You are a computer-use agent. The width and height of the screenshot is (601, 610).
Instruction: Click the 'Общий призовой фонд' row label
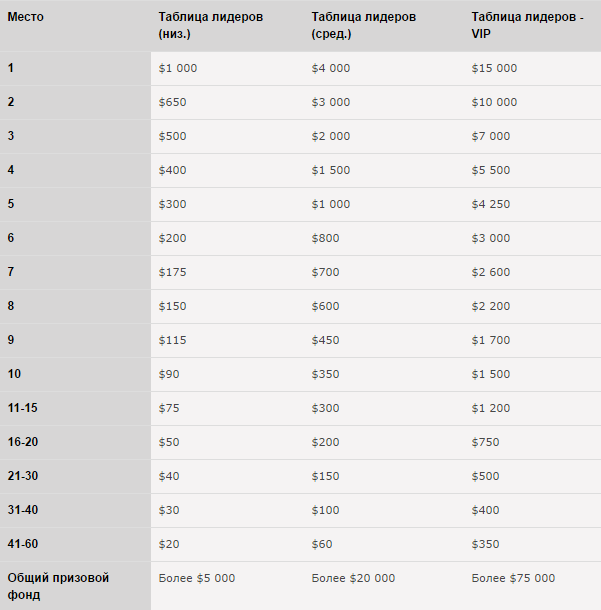click(x=58, y=586)
